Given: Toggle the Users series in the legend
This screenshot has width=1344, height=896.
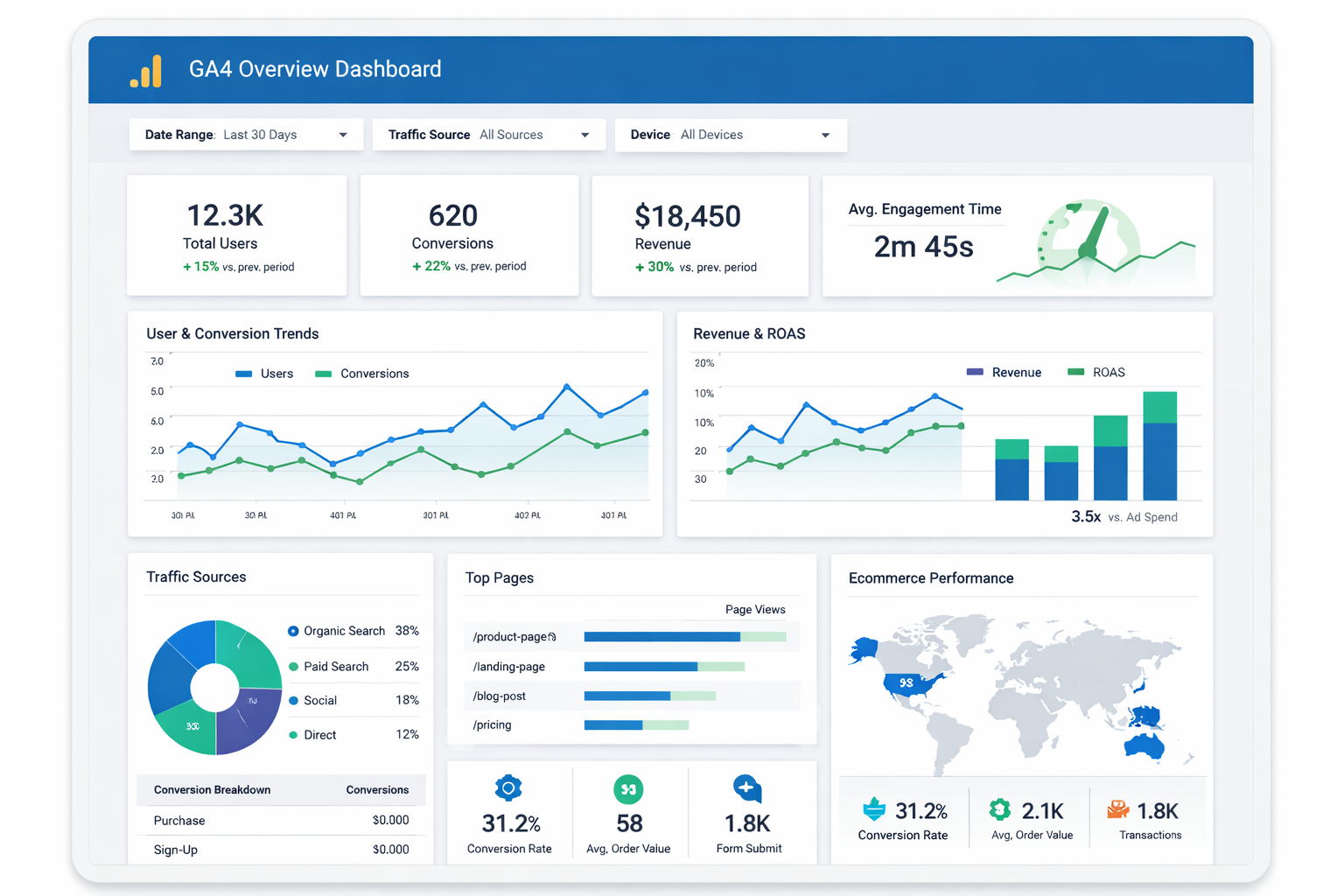Looking at the screenshot, I should pos(264,374).
